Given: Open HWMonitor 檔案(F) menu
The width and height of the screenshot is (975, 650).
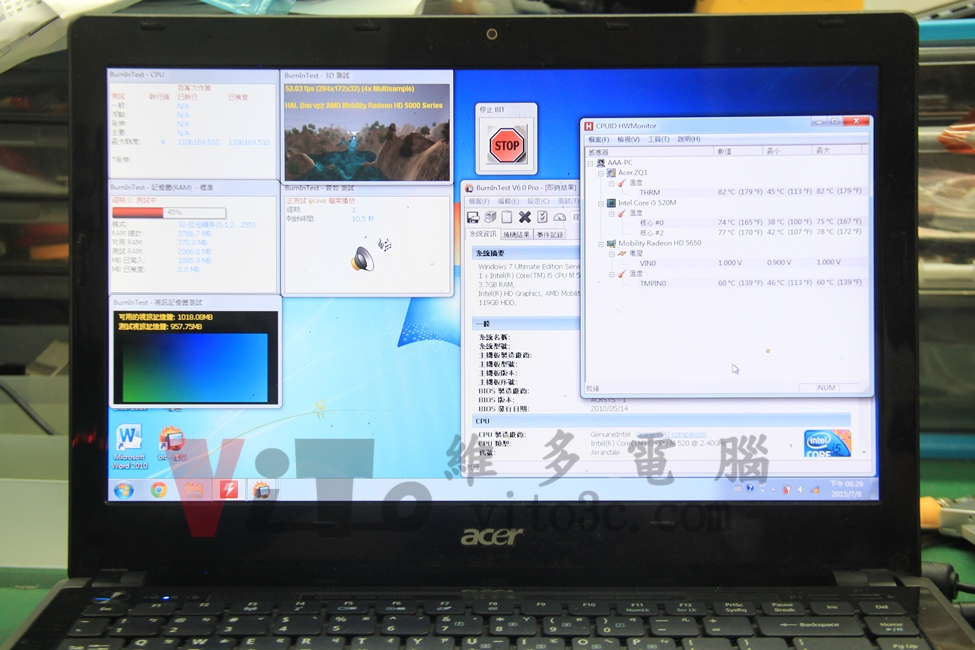Looking at the screenshot, I should [599, 139].
